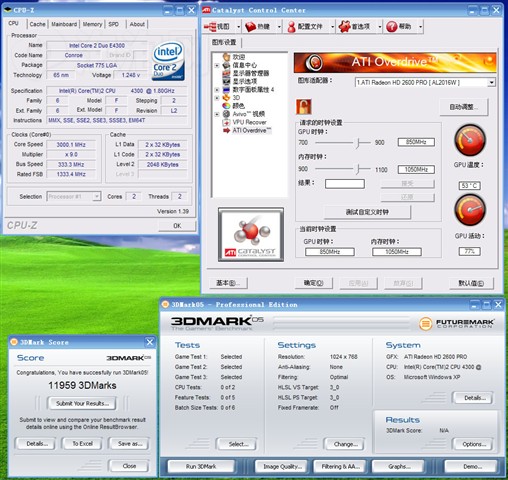Select the Color tree icon
This screenshot has width=508, height=480.
(x=227, y=106)
